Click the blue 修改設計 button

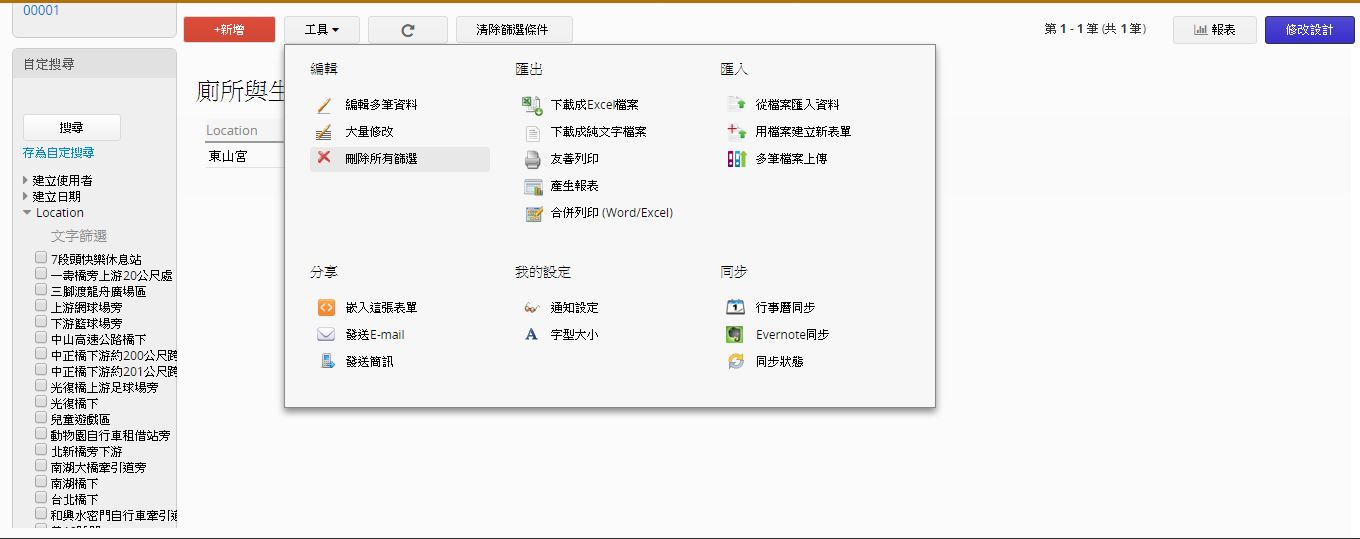click(1309, 30)
